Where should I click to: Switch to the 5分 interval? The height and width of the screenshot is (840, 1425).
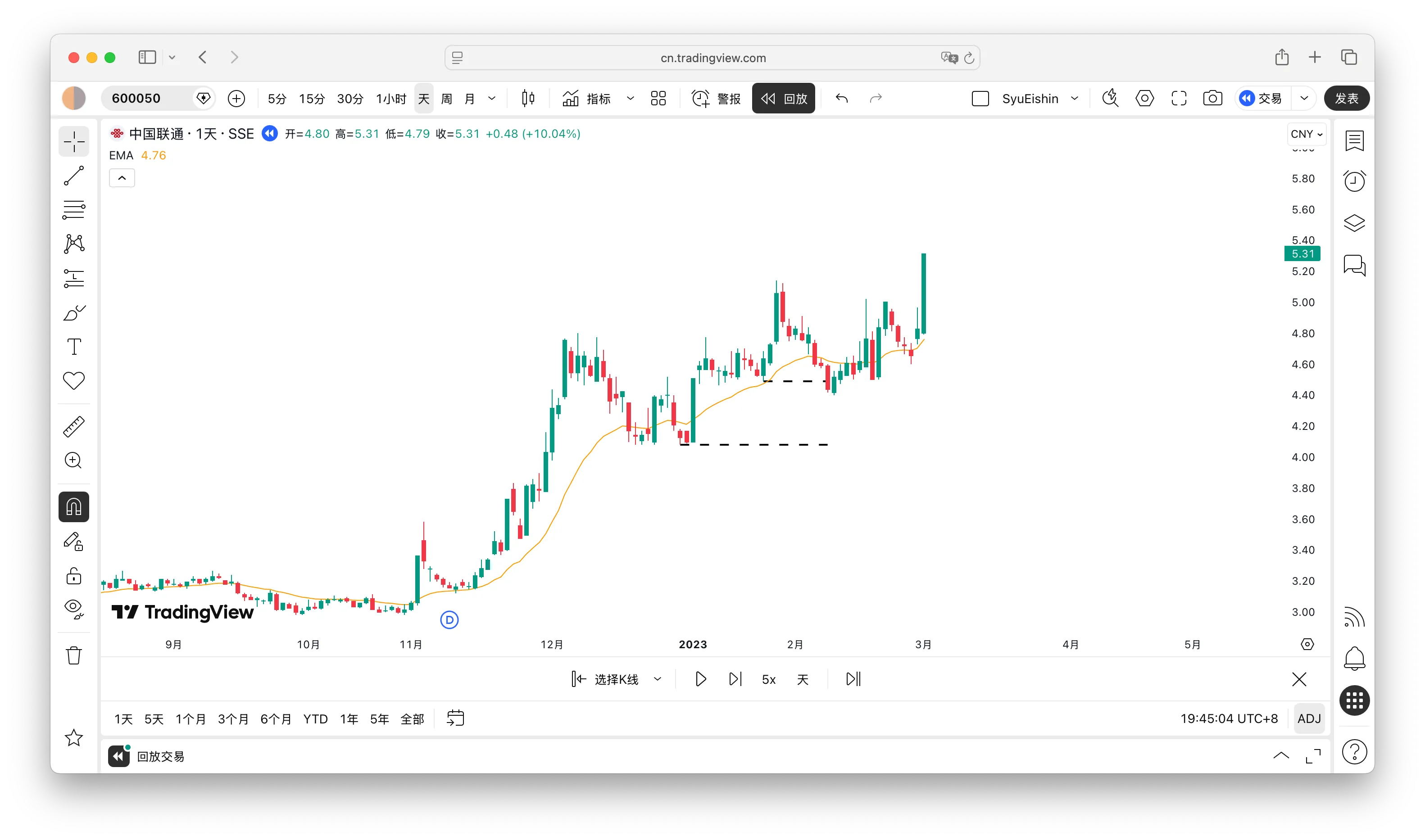click(x=277, y=99)
